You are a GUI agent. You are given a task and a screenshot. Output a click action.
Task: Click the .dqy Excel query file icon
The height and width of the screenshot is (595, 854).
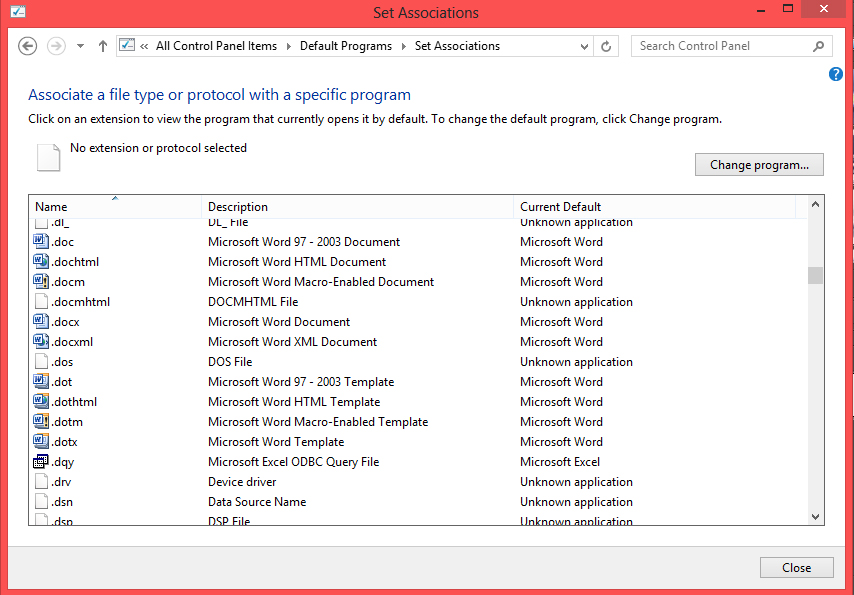tap(41, 462)
